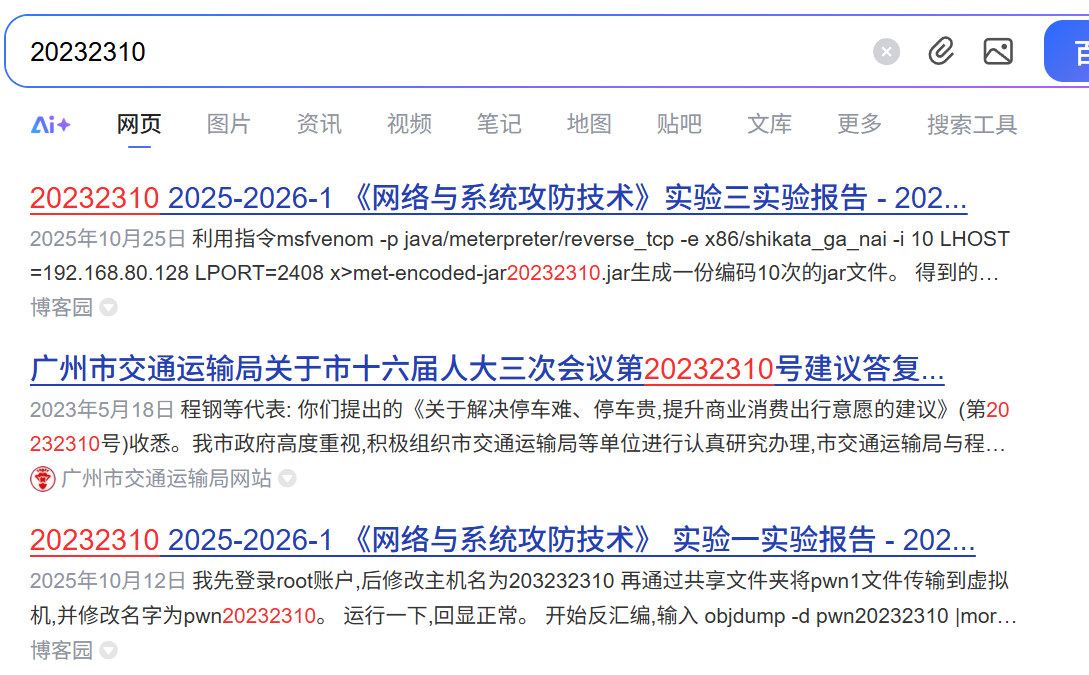This screenshot has height=675, width=1089.
Task: Open the Ai+ search mode
Action: [x=51, y=124]
